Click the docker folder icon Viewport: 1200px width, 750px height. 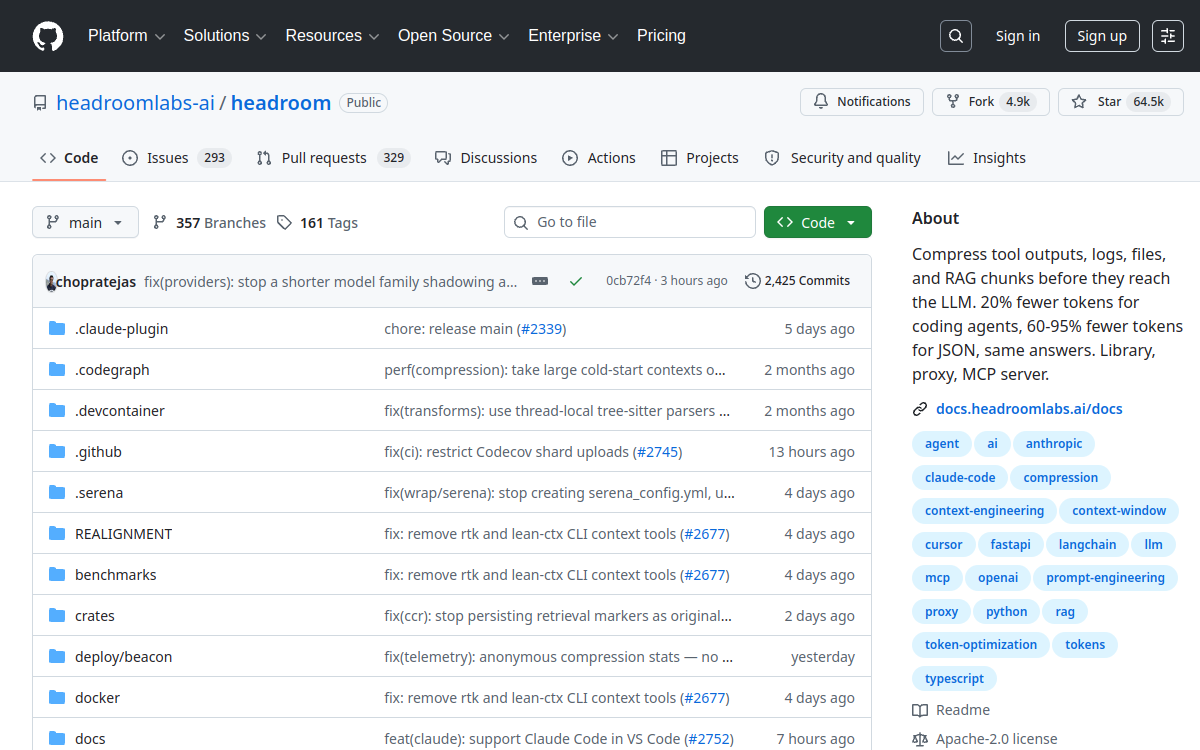(x=57, y=698)
